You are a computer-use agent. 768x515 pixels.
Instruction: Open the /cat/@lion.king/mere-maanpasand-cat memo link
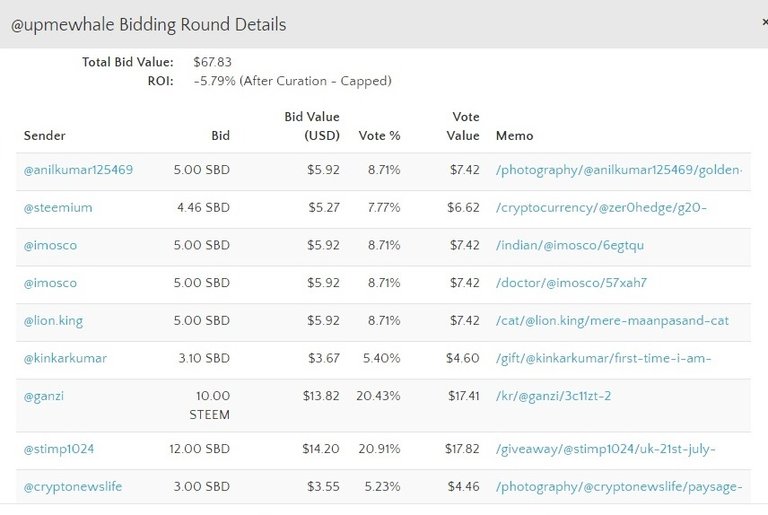(x=612, y=321)
